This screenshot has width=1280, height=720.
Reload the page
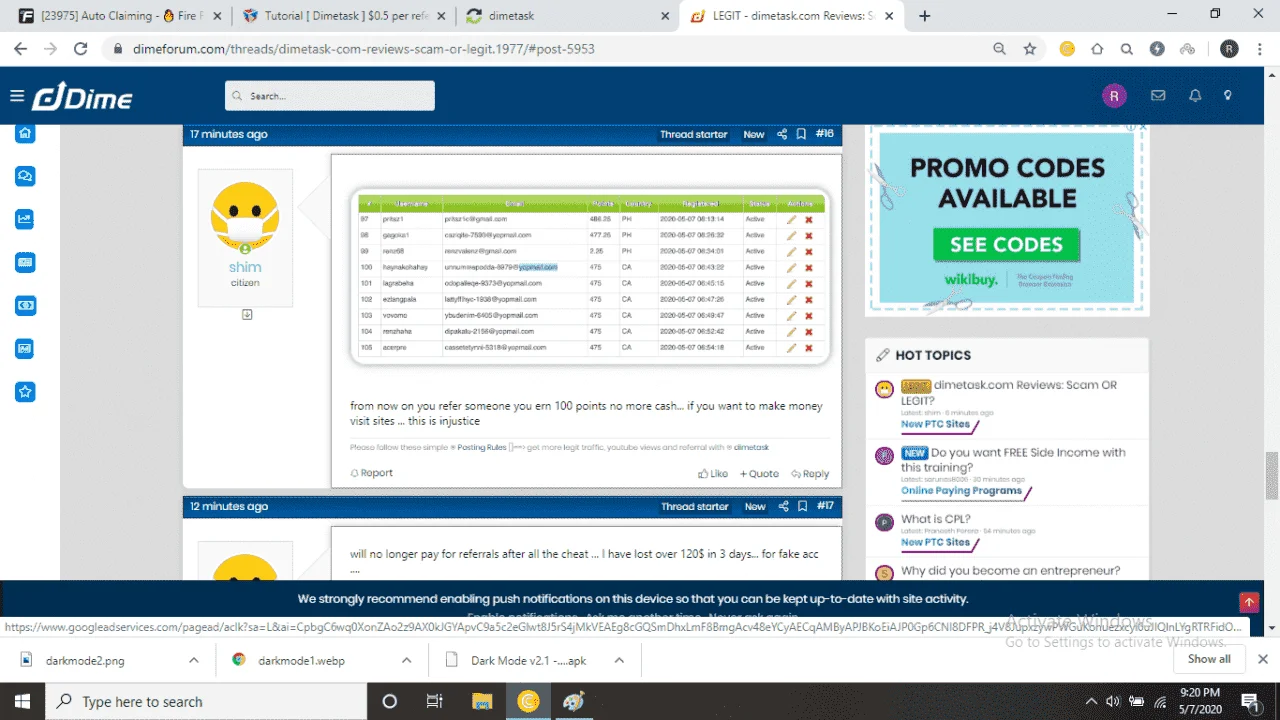click(x=81, y=48)
